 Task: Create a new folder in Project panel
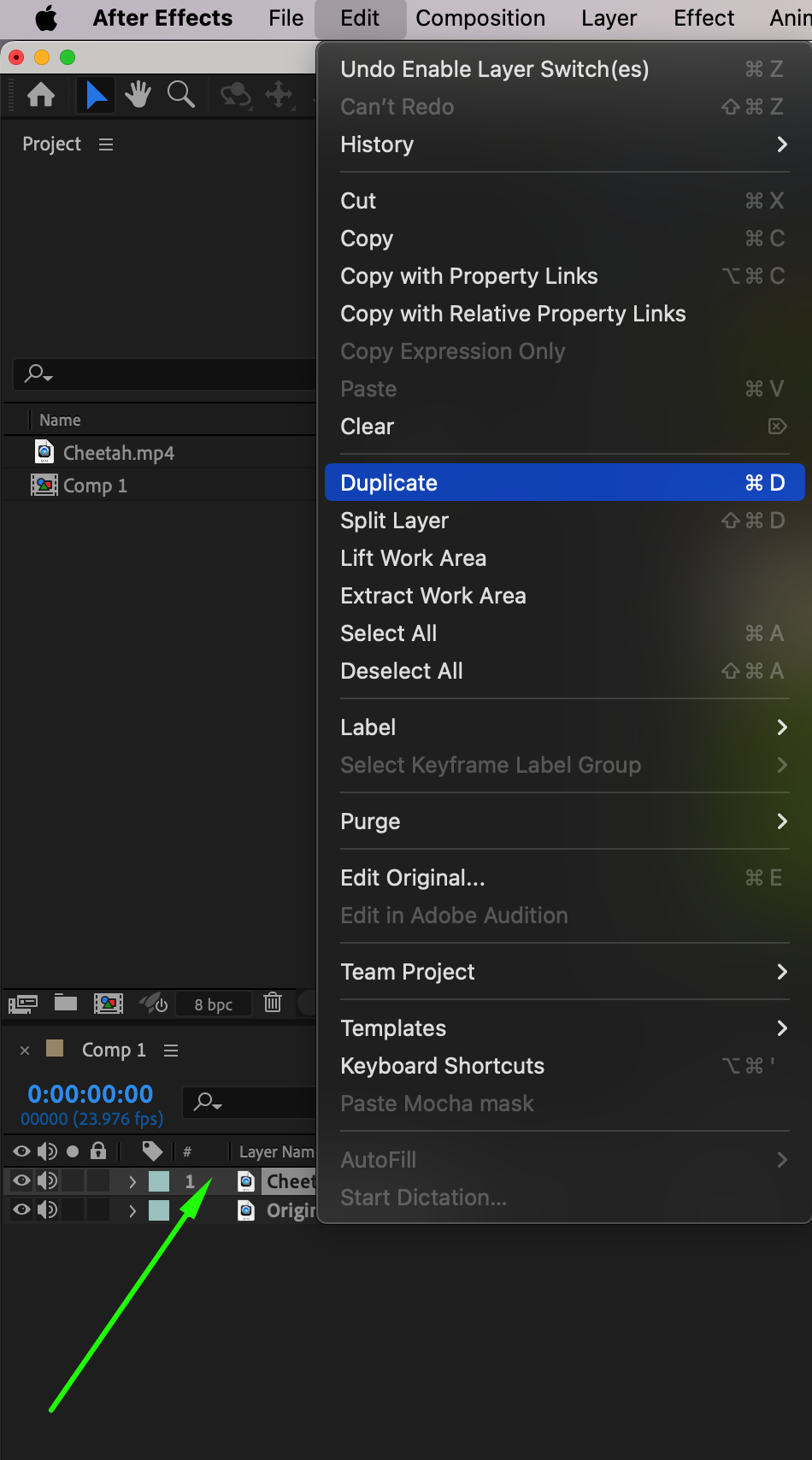[x=66, y=1003]
